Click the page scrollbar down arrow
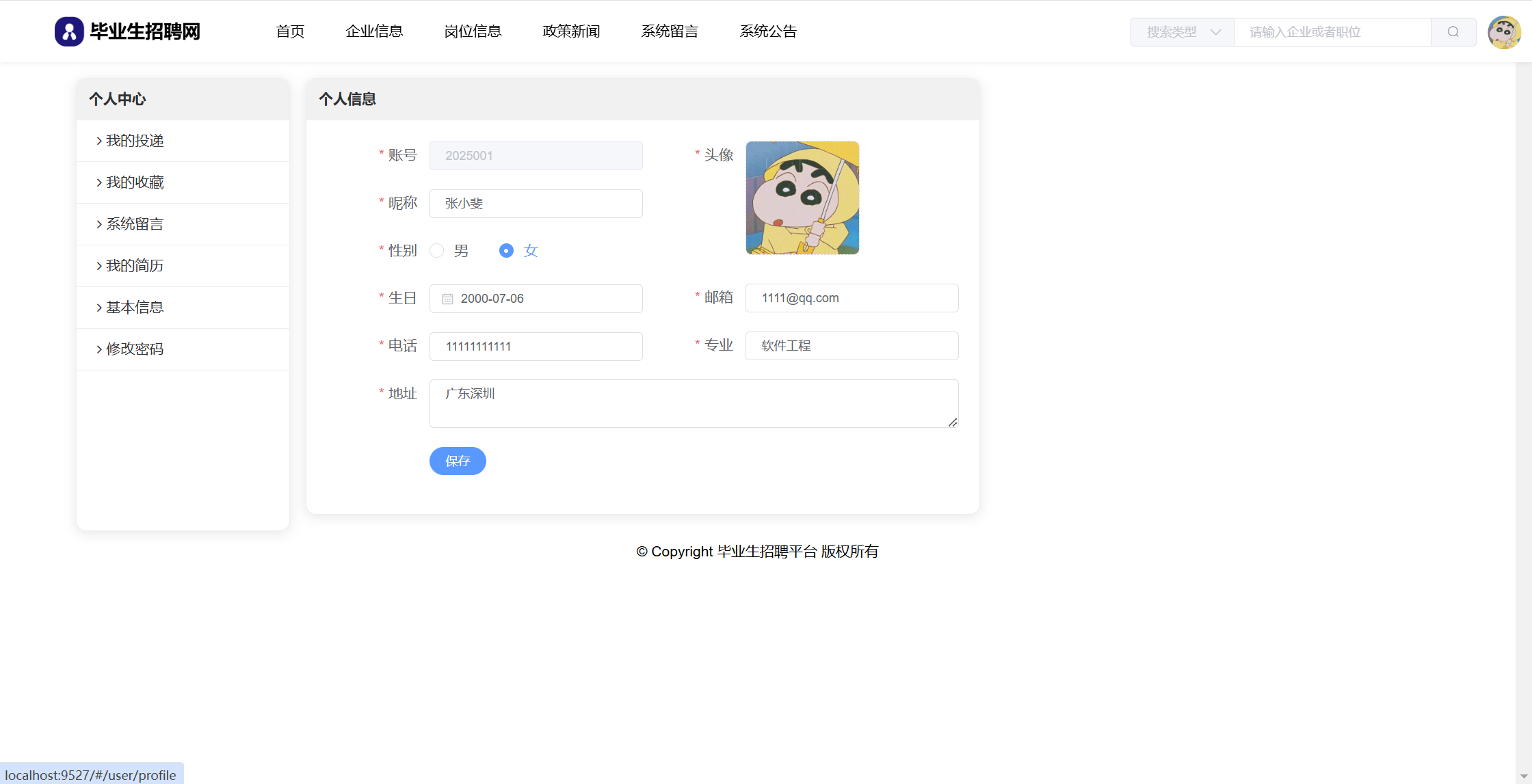The height and width of the screenshot is (784, 1532). click(x=1523, y=776)
